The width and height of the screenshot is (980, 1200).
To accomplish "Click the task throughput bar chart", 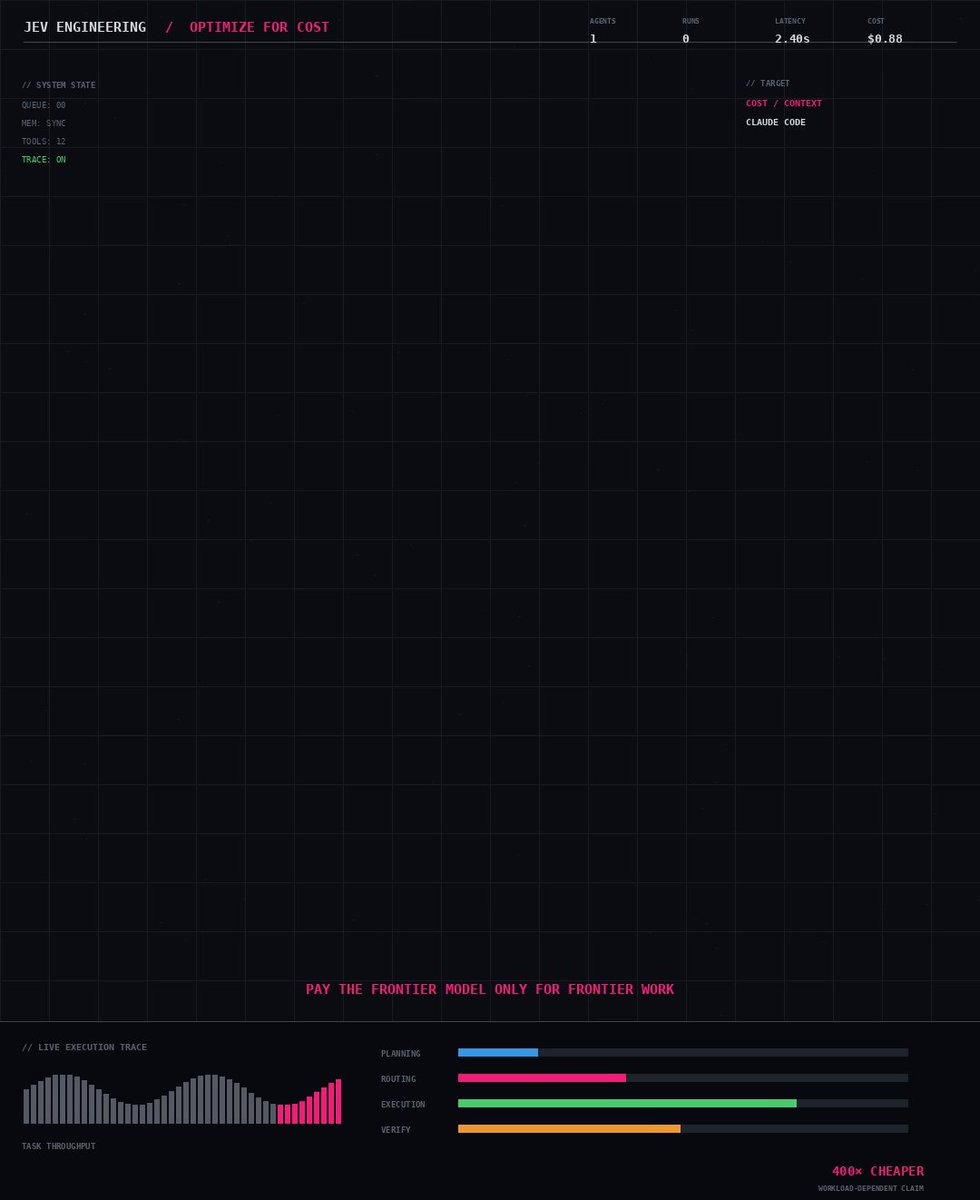I will click(x=182, y=1099).
